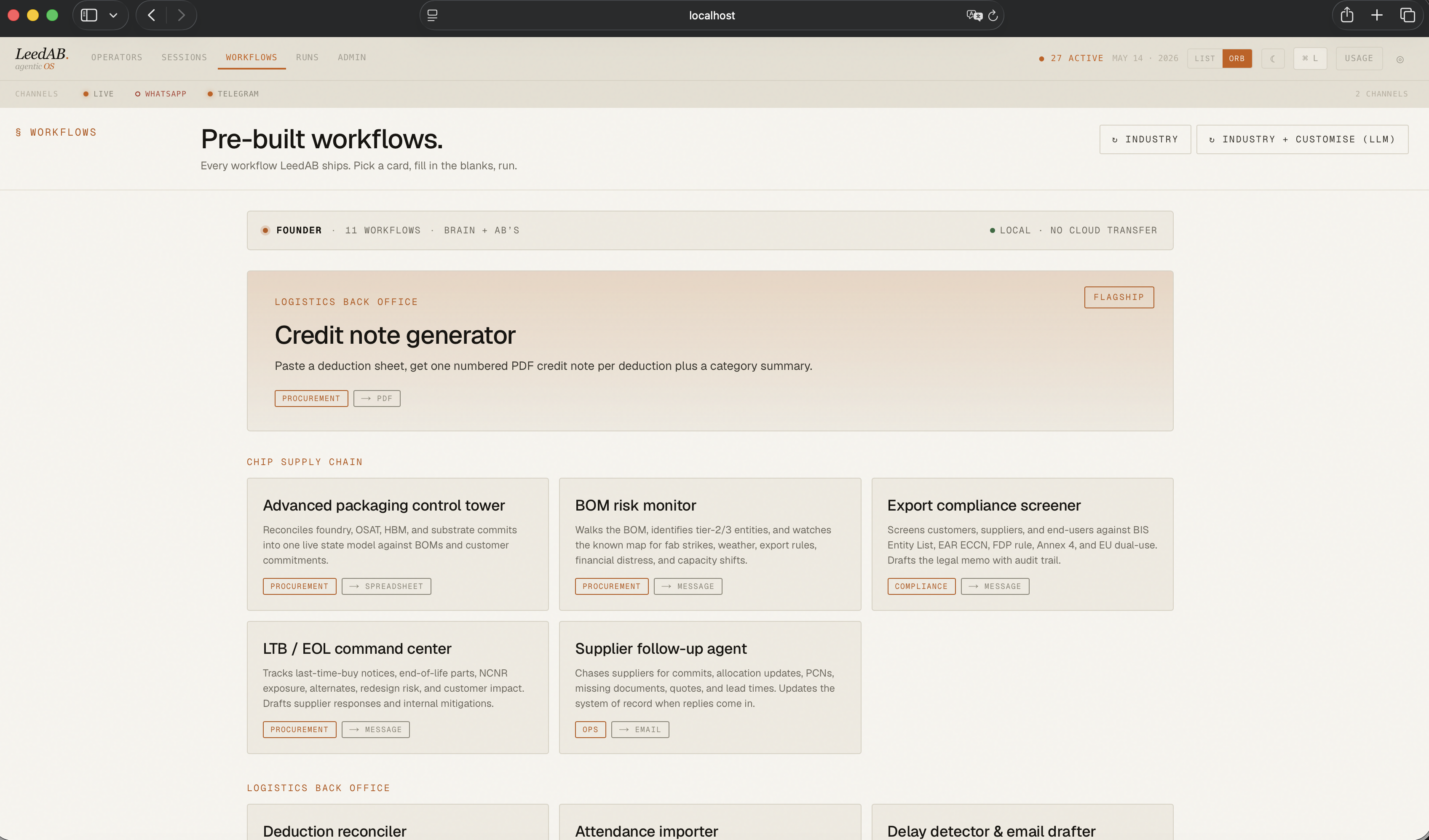Toggle dark mode moon icon
The image size is (1429, 840).
[x=1273, y=59]
